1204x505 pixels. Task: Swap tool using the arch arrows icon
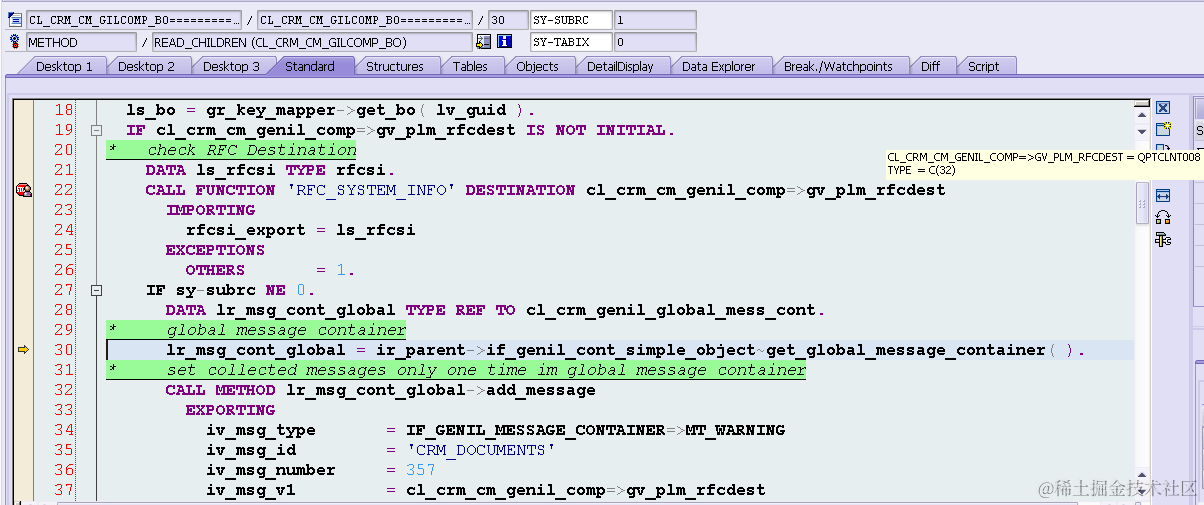point(1163,217)
